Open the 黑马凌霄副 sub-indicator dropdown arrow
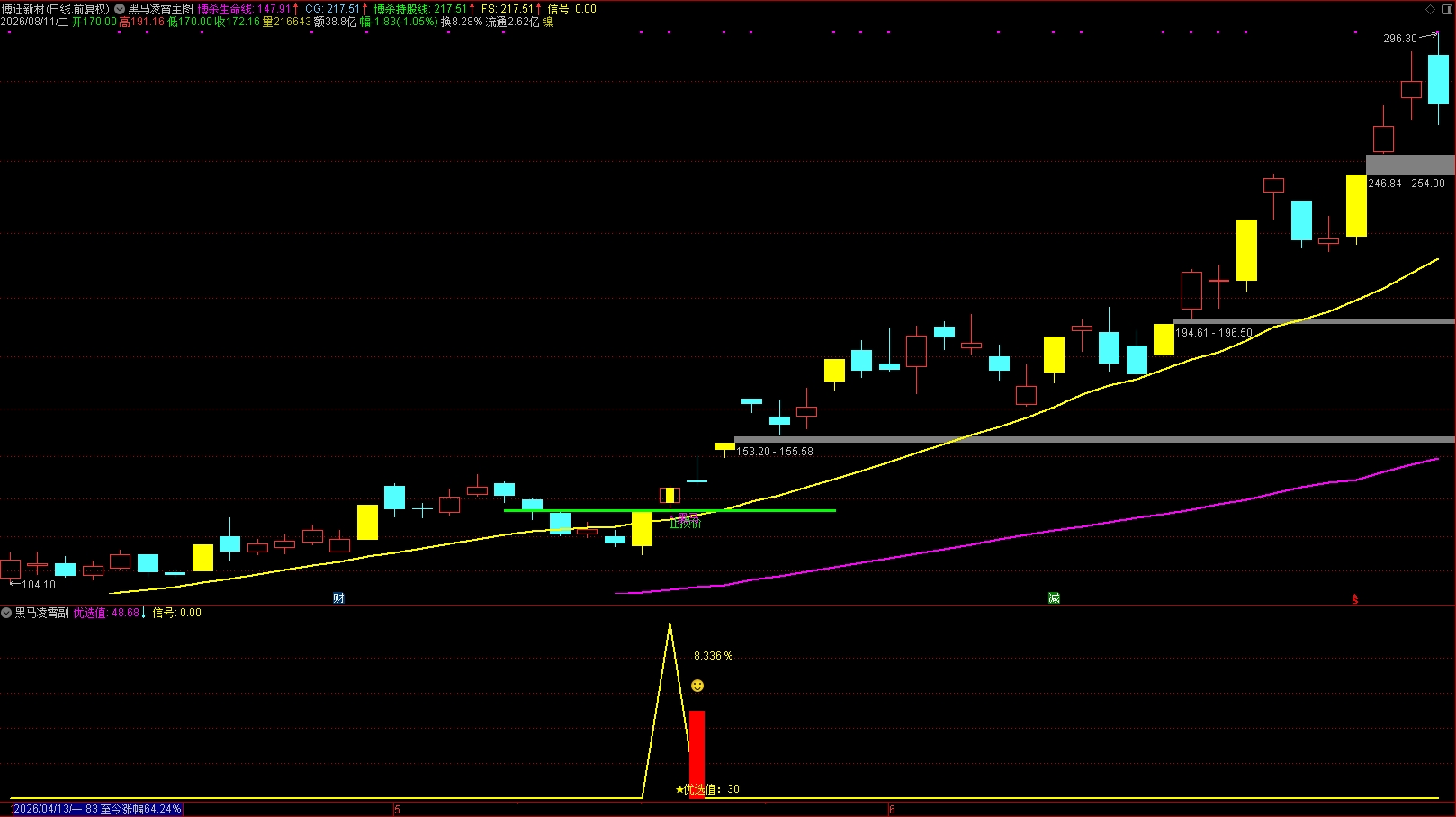Screen dimensions: 1456x817 [x=6, y=613]
